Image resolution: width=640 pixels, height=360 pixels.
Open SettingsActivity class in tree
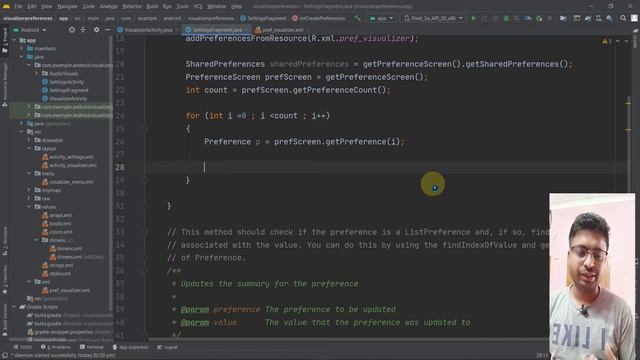tap(65, 82)
